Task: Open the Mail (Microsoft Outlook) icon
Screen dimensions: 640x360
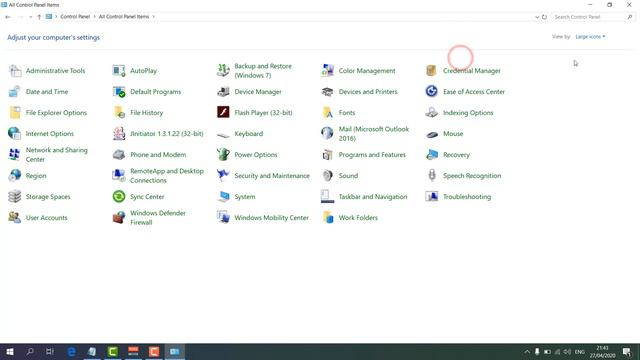Action: (327, 133)
